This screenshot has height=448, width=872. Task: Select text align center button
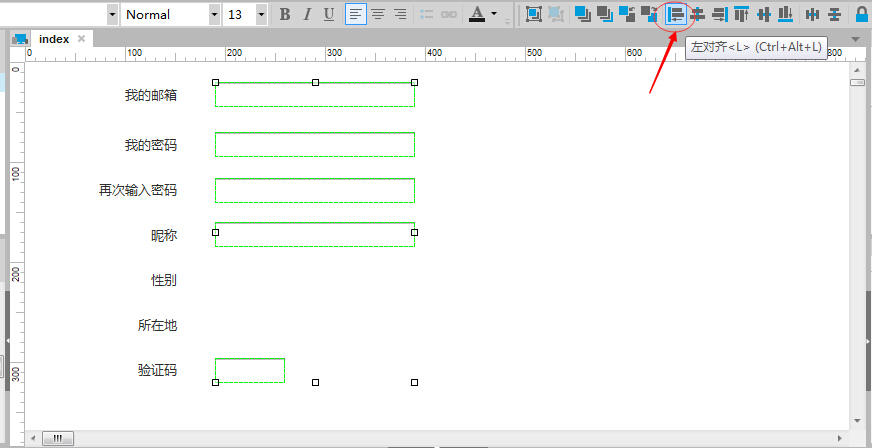[378, 14]
